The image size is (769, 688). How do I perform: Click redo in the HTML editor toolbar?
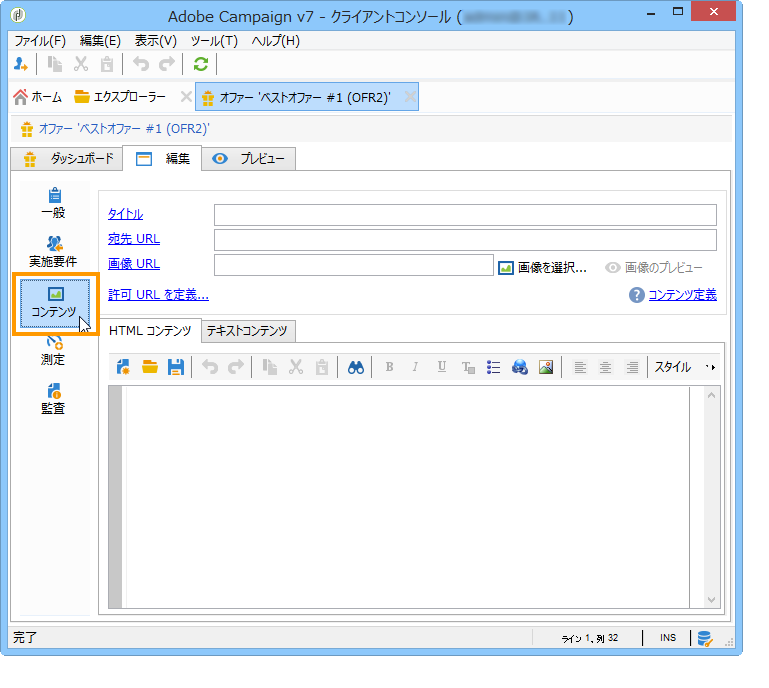click(236, 367)
